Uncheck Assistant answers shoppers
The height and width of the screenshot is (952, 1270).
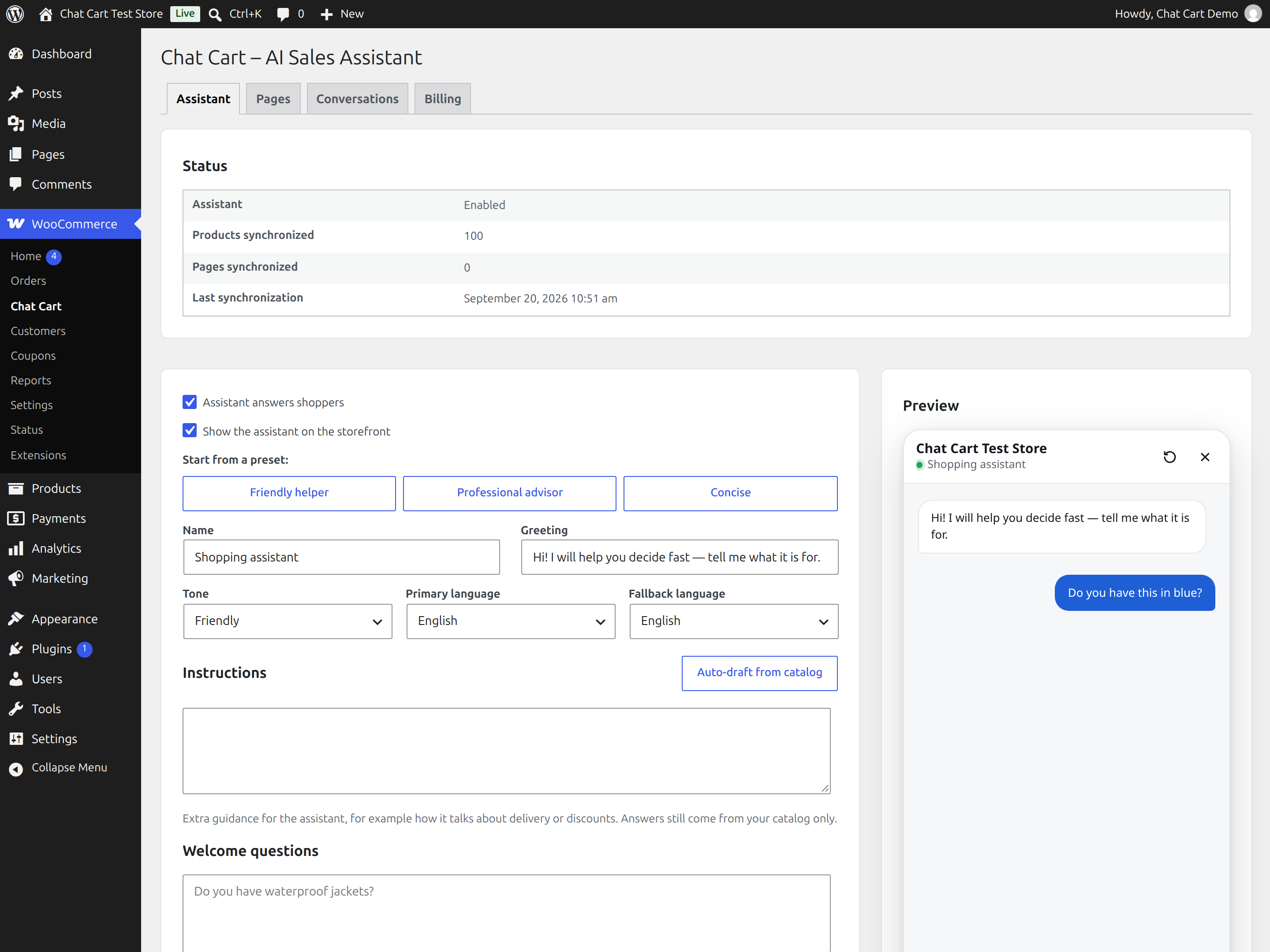(190, 402)
